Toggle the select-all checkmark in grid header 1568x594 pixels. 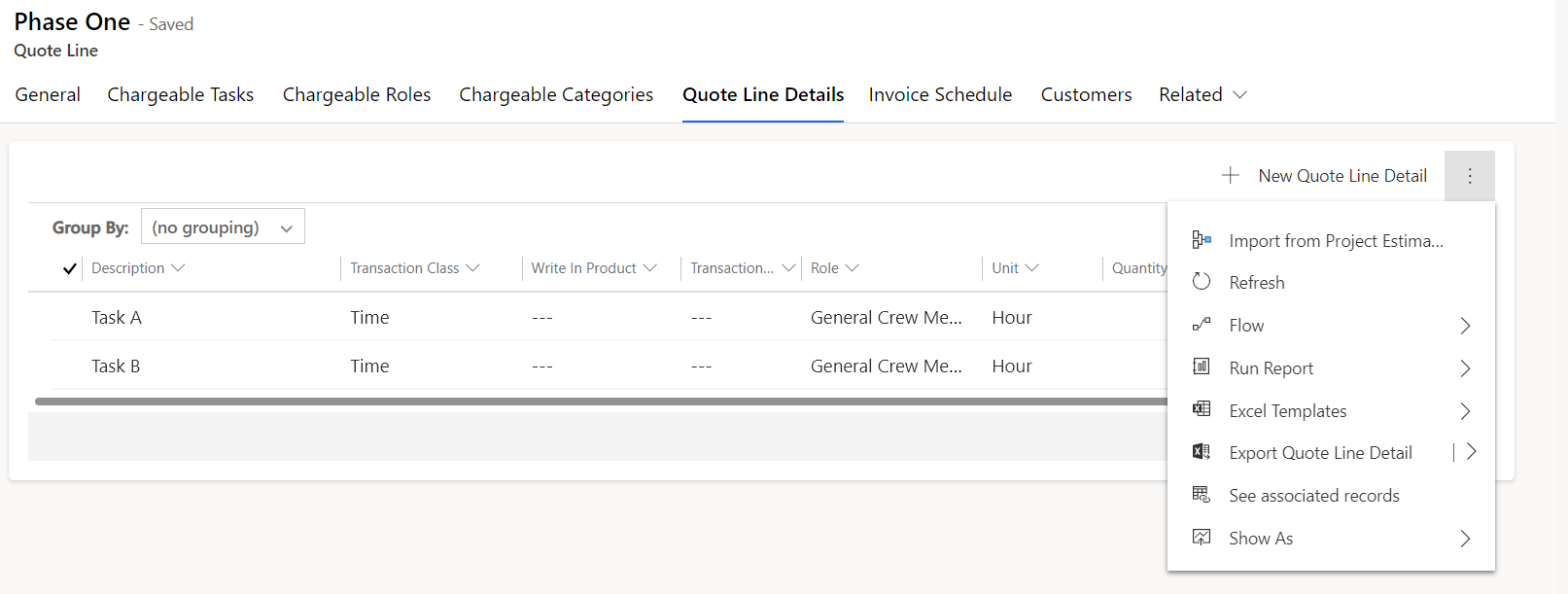70,268
